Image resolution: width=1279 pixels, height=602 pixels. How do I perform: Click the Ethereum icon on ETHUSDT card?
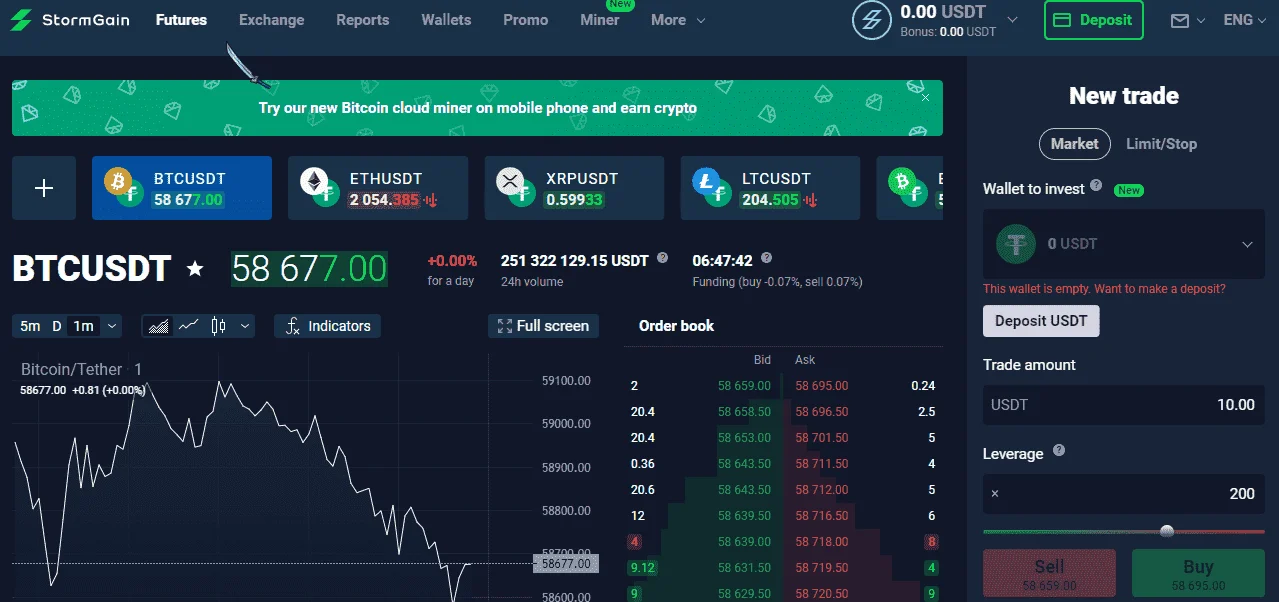[x=315, y=181]
